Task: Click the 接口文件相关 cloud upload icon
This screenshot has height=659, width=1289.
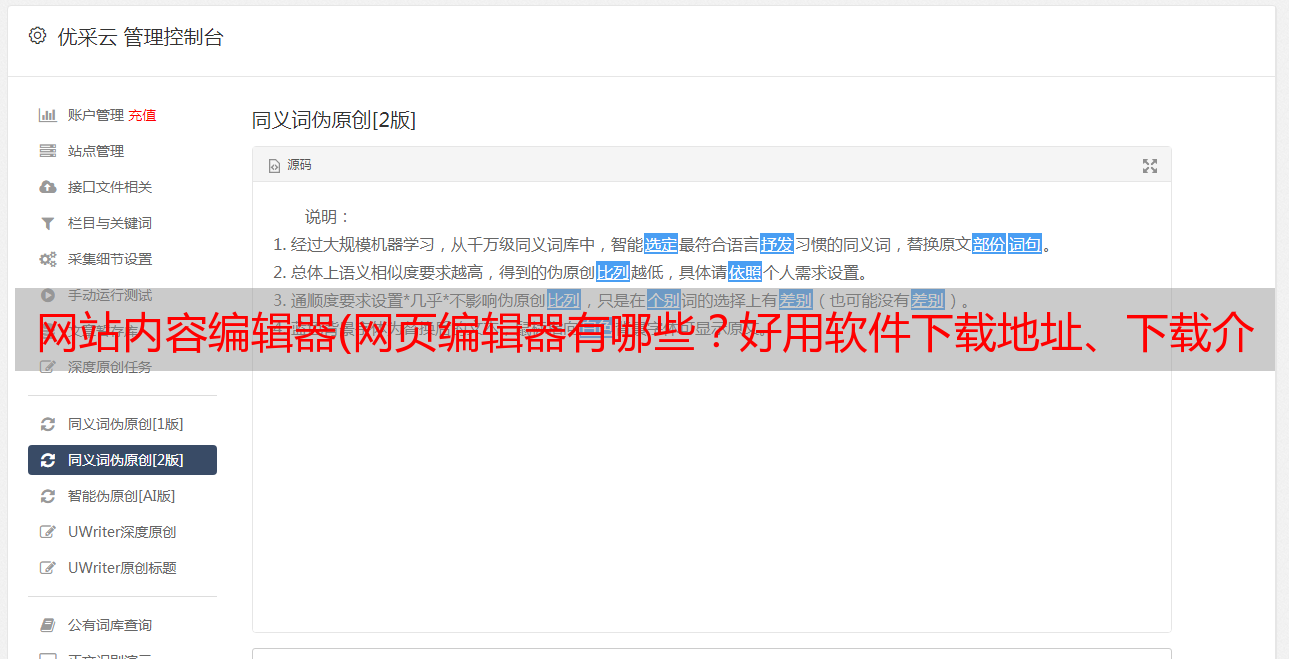Action: [47, 187]
